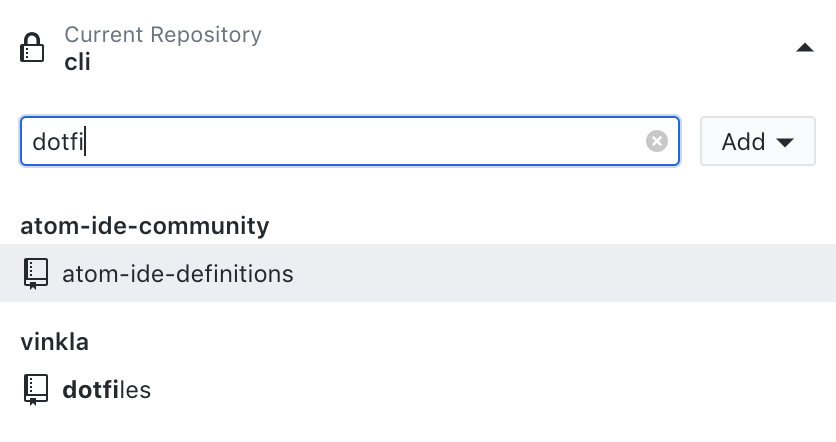This screenshot has height=442, width=836.
Task: Click the vinkla owner group header
Action: (55, 342)
